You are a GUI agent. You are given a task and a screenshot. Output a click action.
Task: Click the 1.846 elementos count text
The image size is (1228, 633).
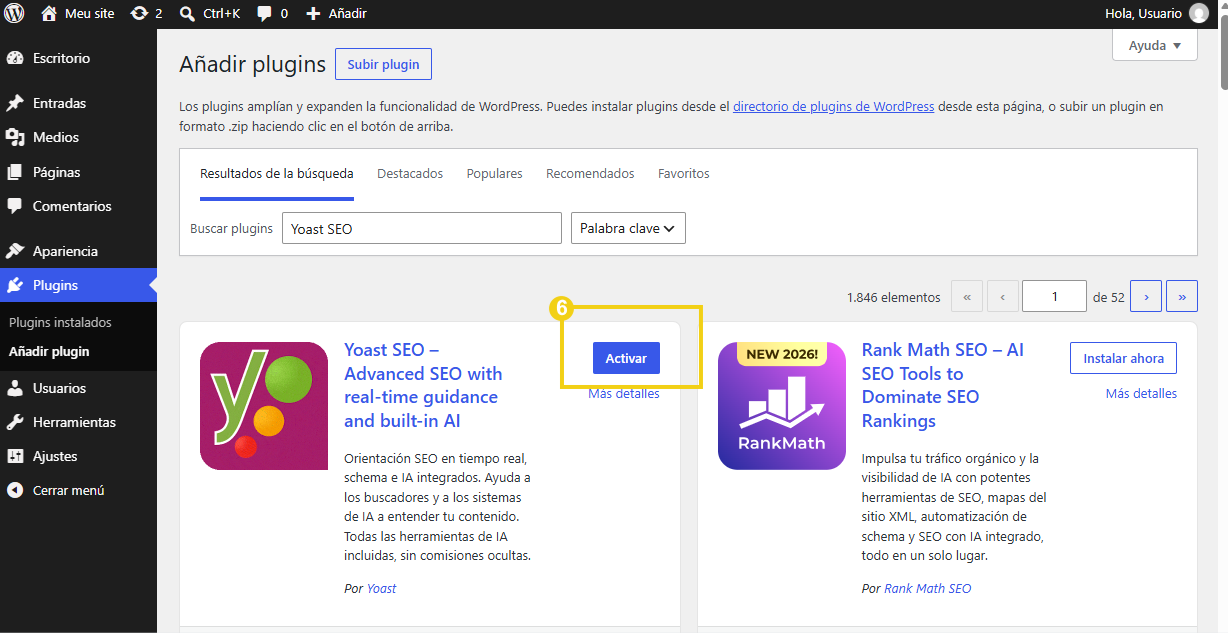pos(894,298)
